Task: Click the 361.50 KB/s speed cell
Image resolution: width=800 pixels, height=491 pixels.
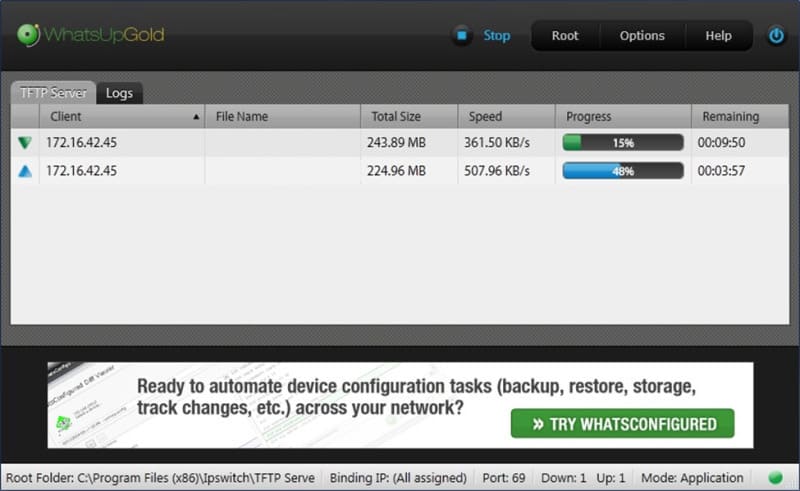Action: pos(496,143)
